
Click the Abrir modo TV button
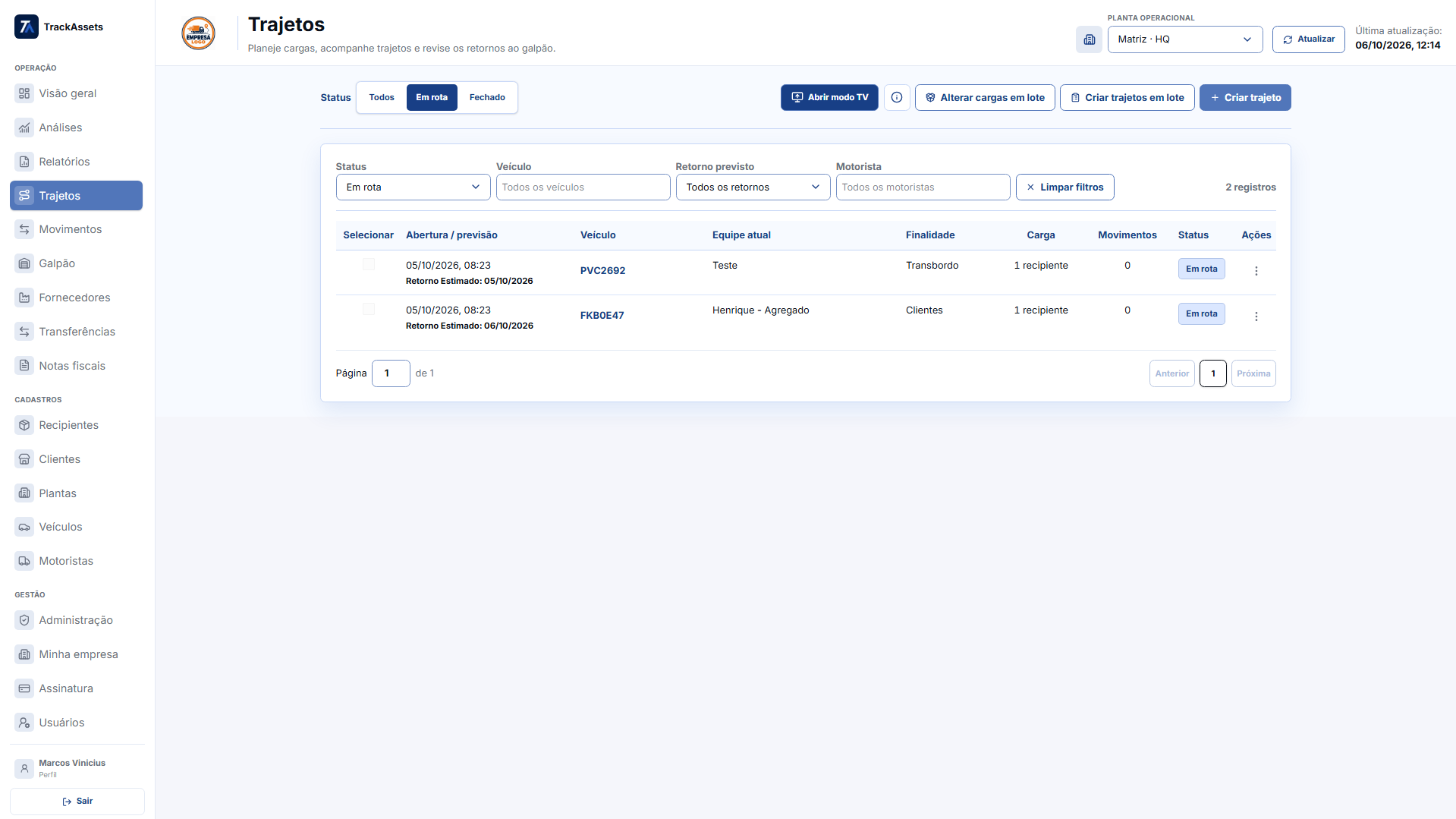coord(829,97)
